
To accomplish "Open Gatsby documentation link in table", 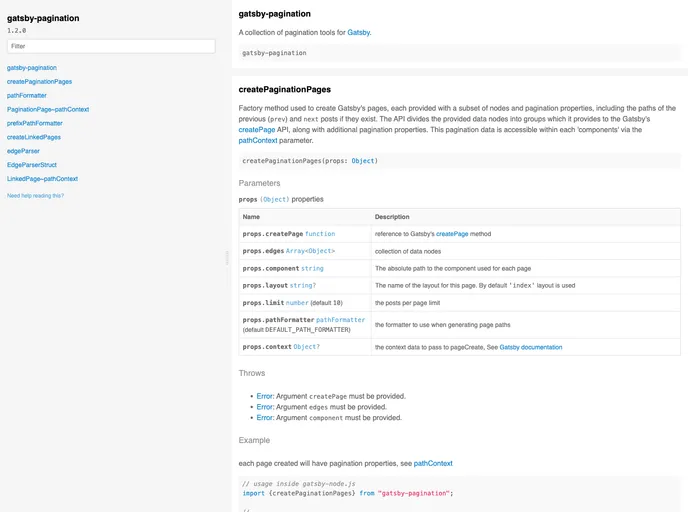I will pyautogui.click(x=530, y=347).
